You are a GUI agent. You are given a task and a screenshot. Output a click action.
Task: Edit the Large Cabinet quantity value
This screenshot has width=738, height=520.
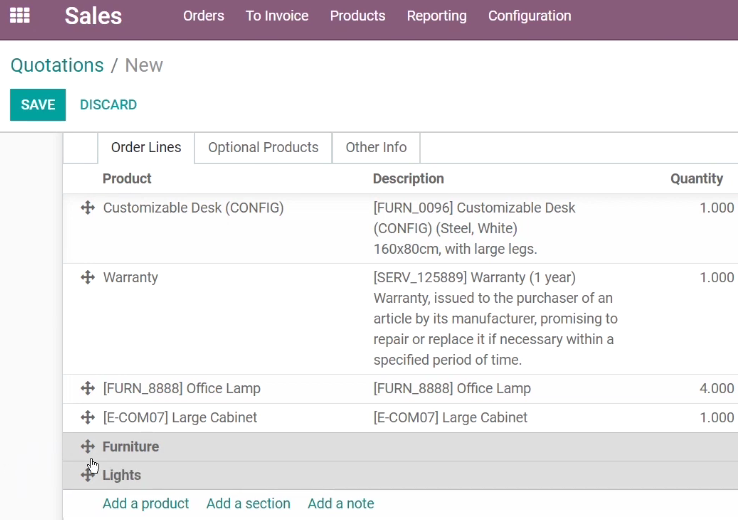716,417
